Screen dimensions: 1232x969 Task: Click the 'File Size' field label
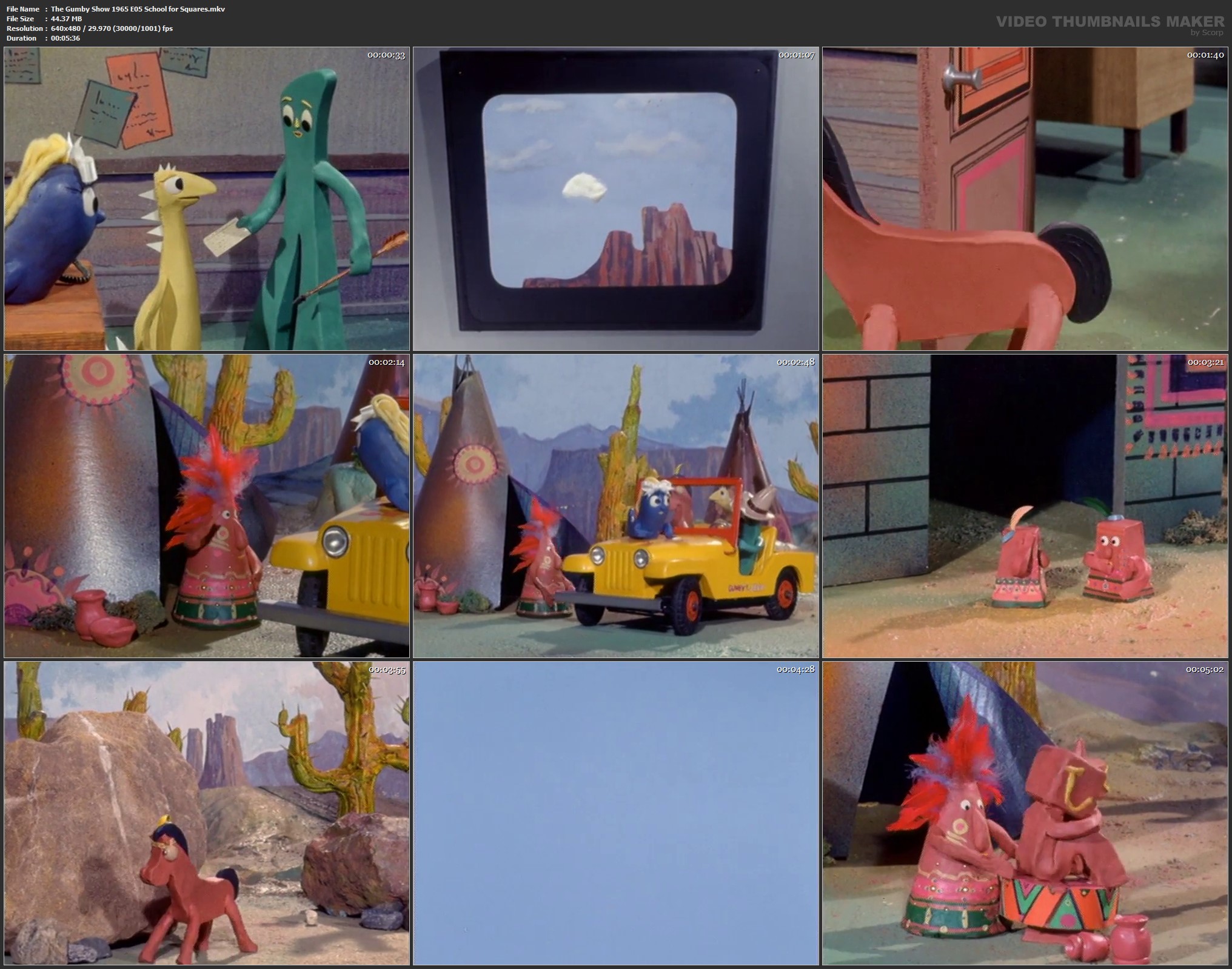tap(20, 19)
